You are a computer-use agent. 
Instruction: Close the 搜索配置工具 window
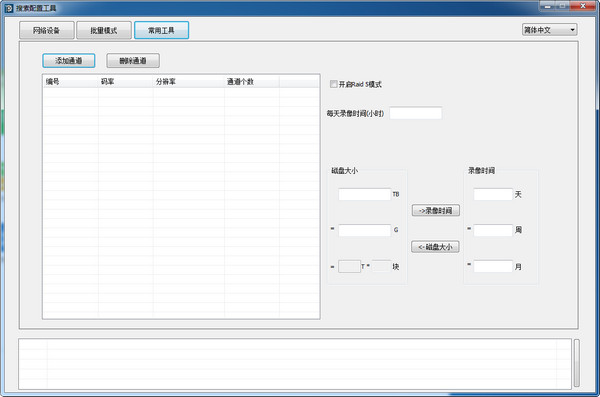582,6
